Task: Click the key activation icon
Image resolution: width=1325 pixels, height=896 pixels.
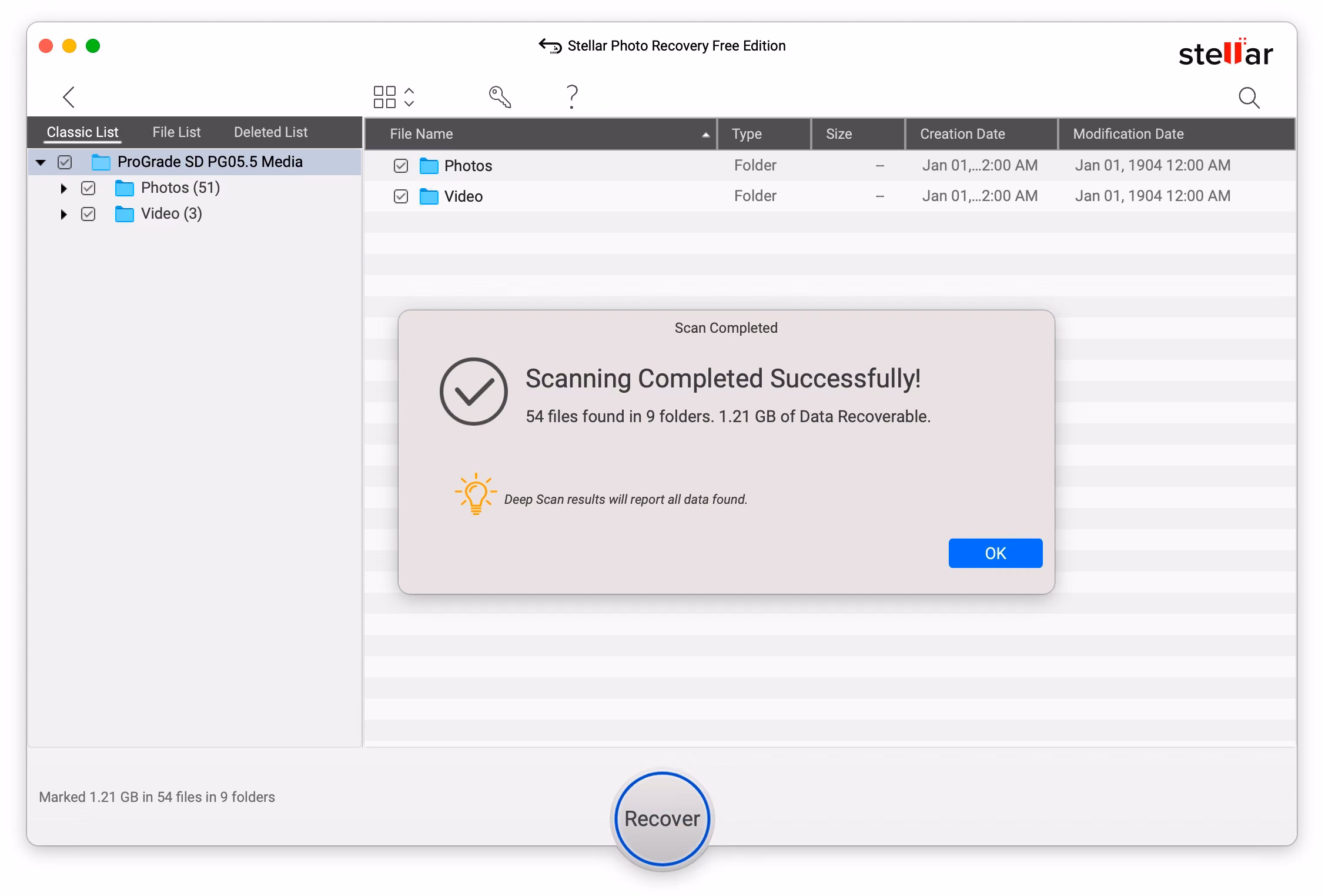Action: pos(500,97)
